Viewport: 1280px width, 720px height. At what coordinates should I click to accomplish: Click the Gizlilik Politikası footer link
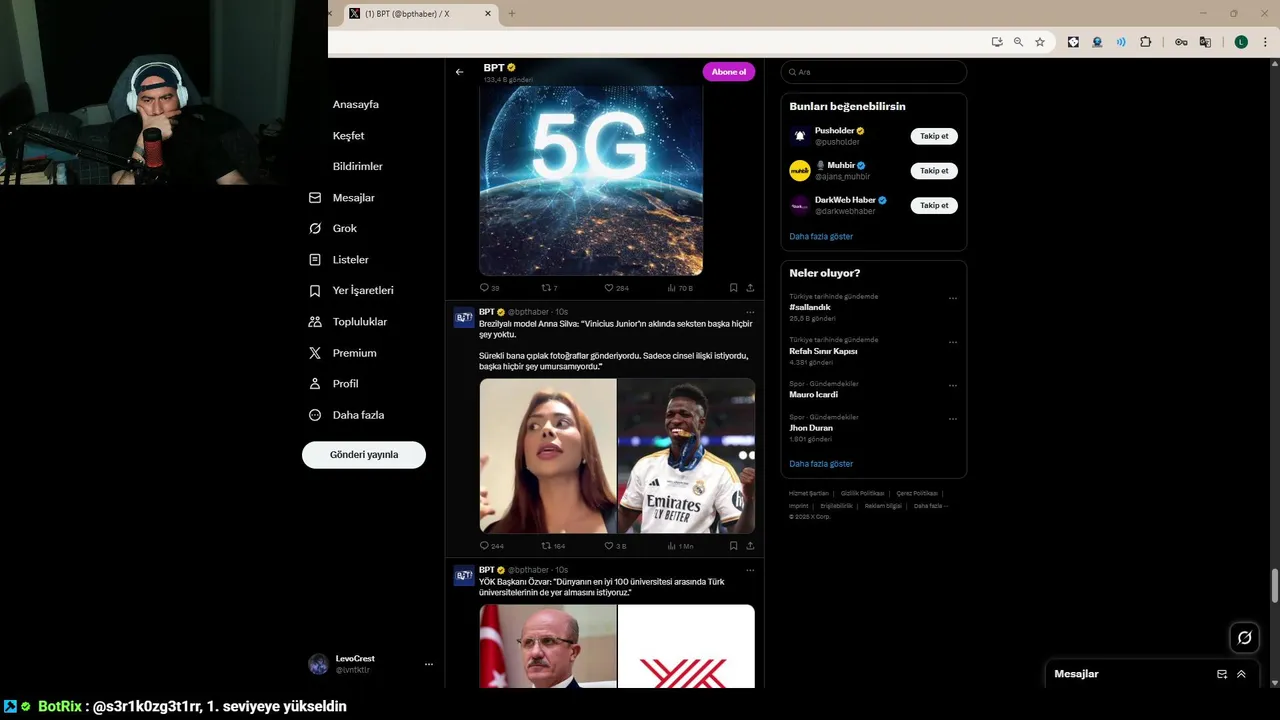[x=862, y=493]
